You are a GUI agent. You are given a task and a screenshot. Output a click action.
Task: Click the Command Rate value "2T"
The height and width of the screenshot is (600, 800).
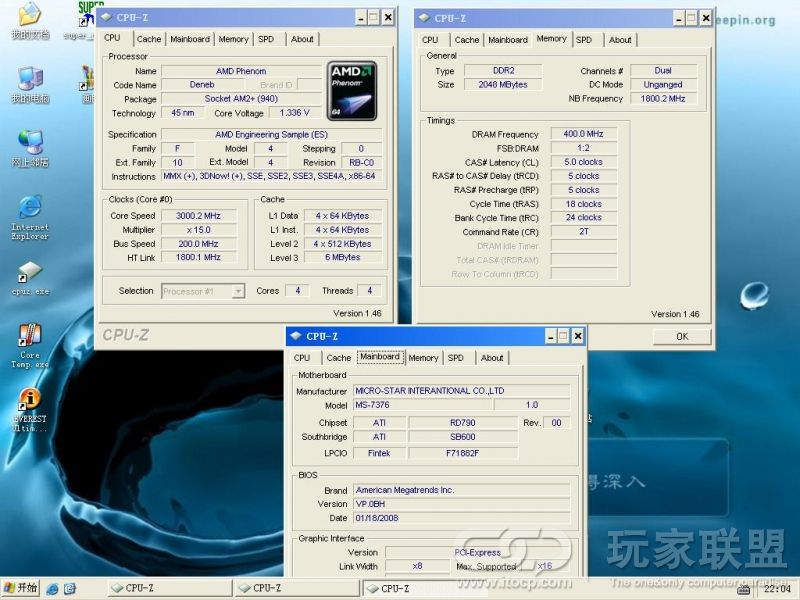[583, 232]
